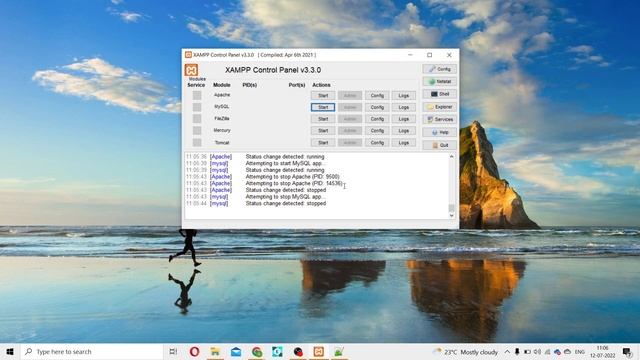Open Config for the Apache module
The height and width of the screenshot is (360, 640).
coord(377,96)
